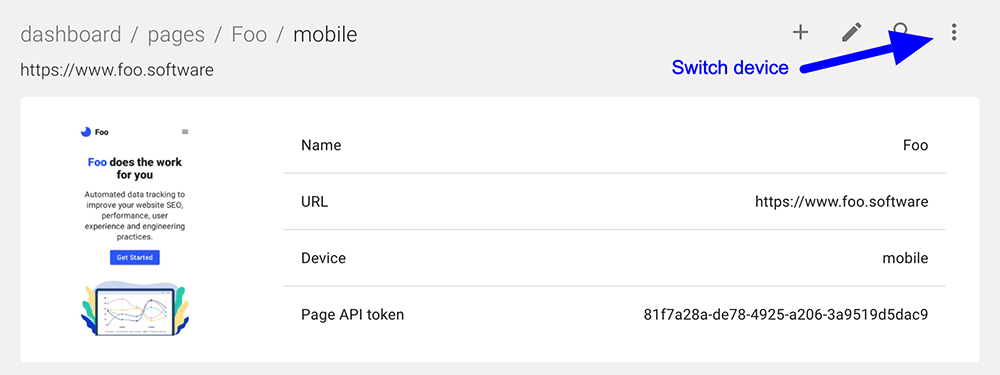Click the Device row value mobile
The height and width of the screenshot is (375, 1000).
(905, 258)
